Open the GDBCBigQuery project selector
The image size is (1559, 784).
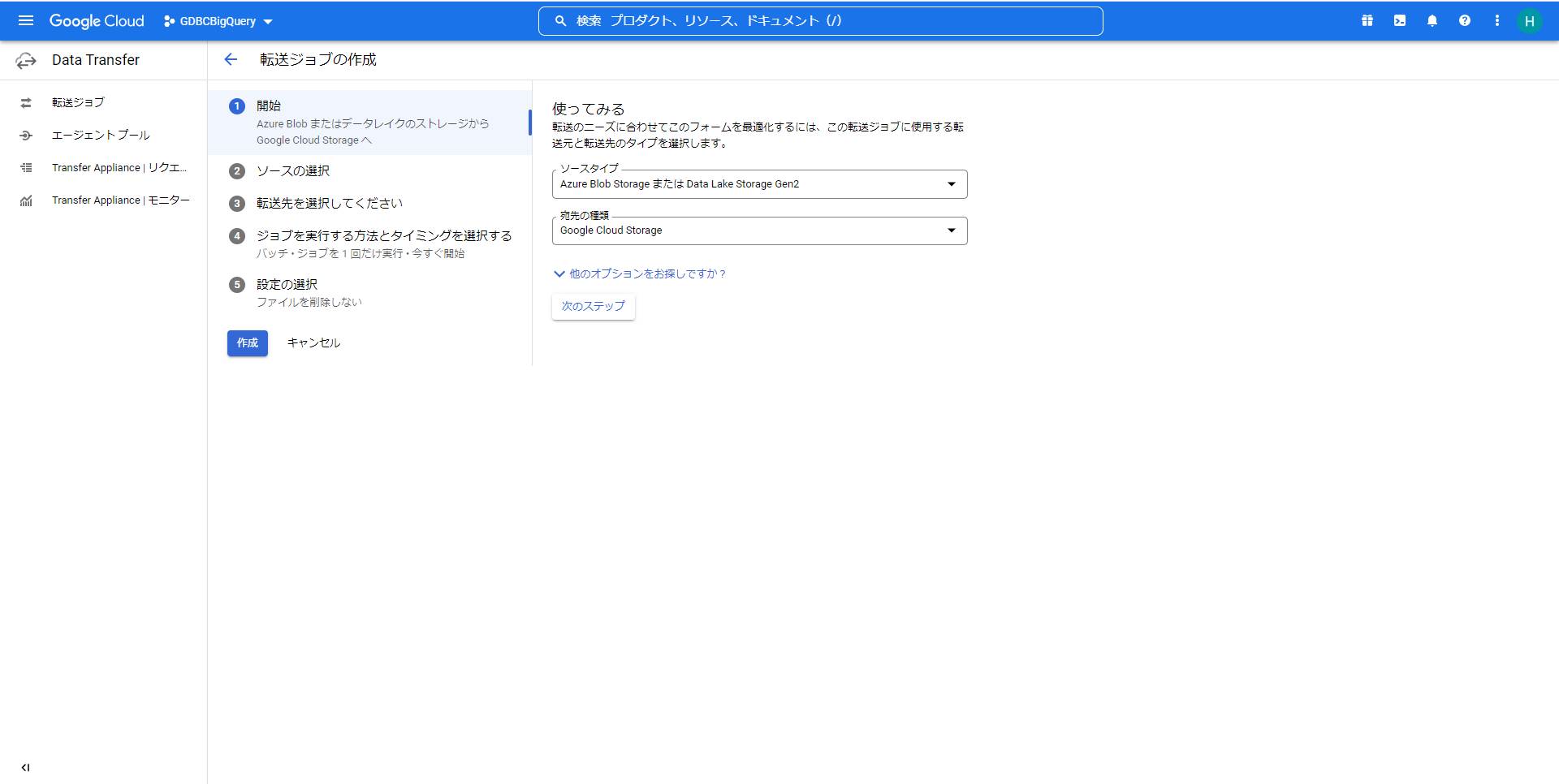[218, 22]
